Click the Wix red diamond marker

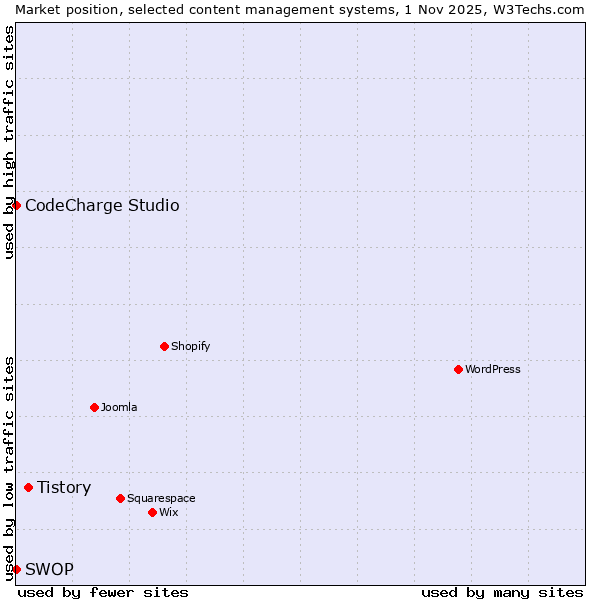[x=153, y=512]
